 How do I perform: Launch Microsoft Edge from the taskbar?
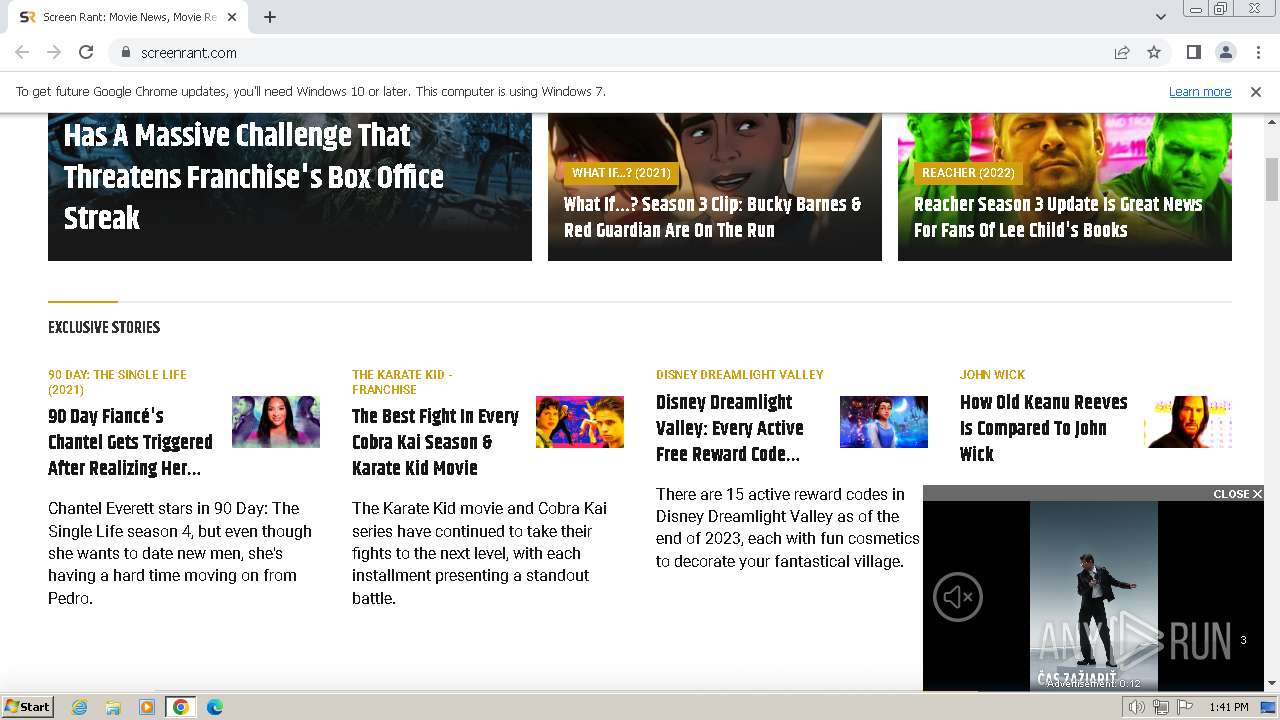215,707
